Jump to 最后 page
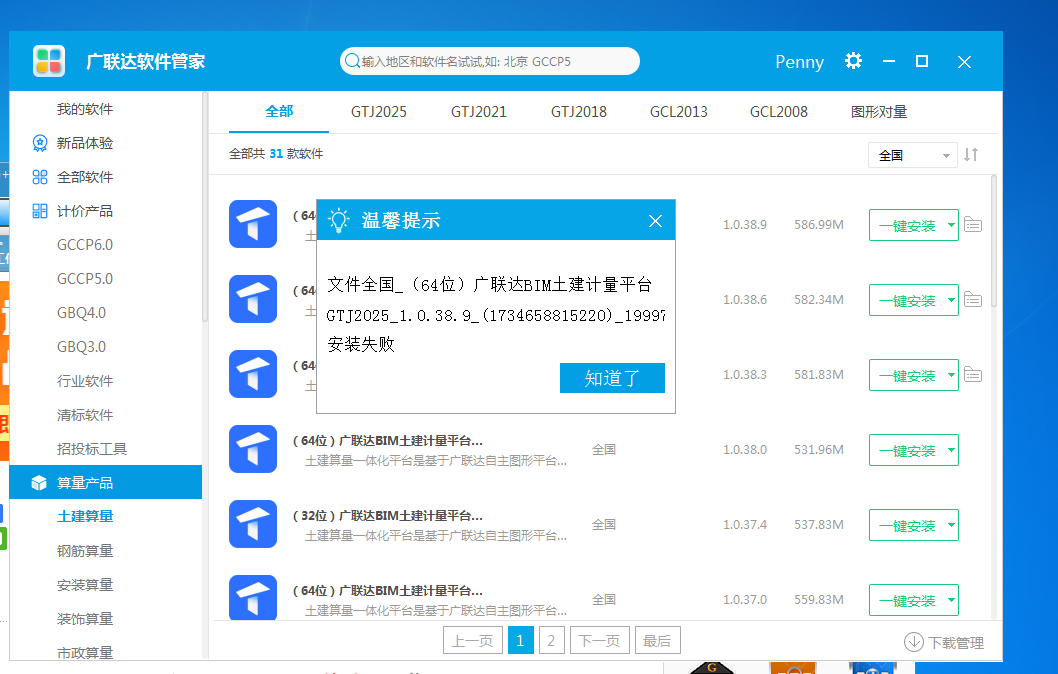The image size is (1058, 674). pos(657,640)
